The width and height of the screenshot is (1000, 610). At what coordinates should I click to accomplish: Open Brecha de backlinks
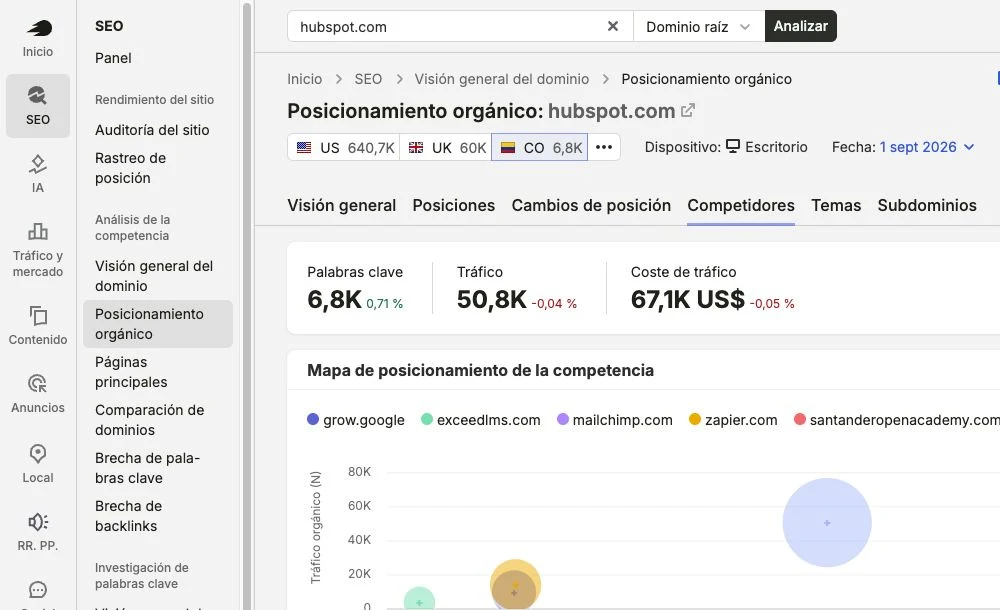tap(128, 516)
